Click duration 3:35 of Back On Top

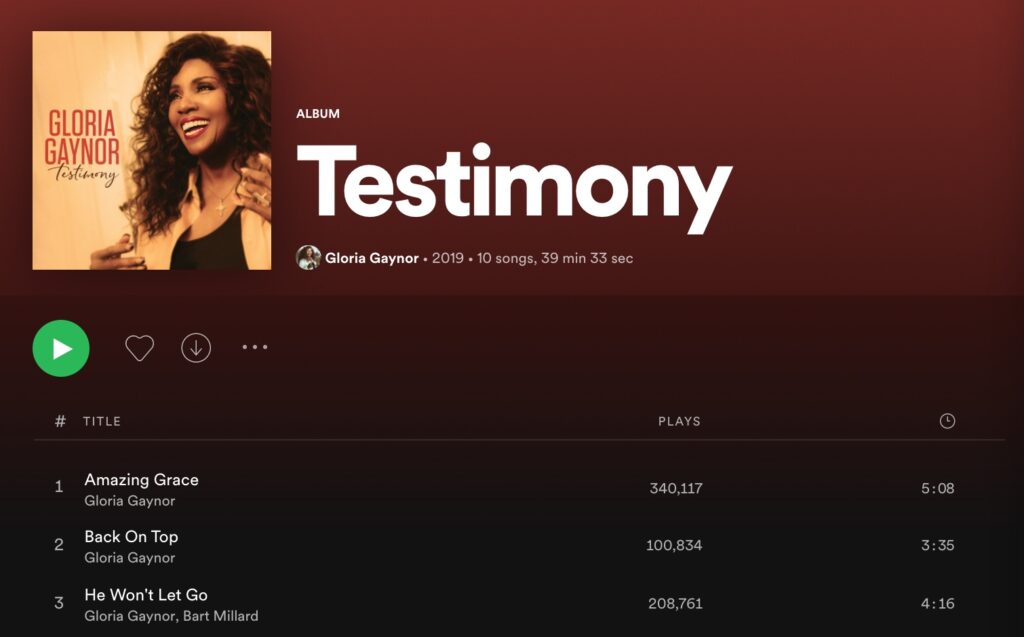pyautogui.click(x=938, y=546)
